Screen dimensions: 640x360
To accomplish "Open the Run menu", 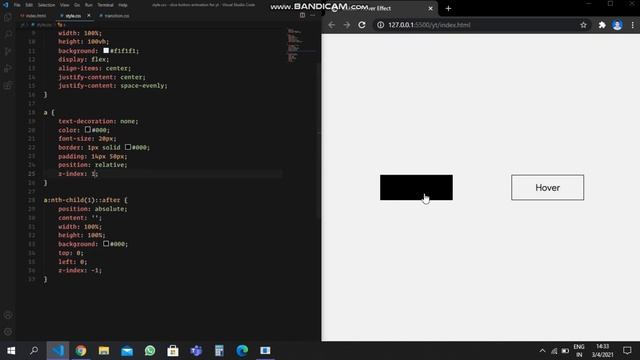I will tap(89, 5).
